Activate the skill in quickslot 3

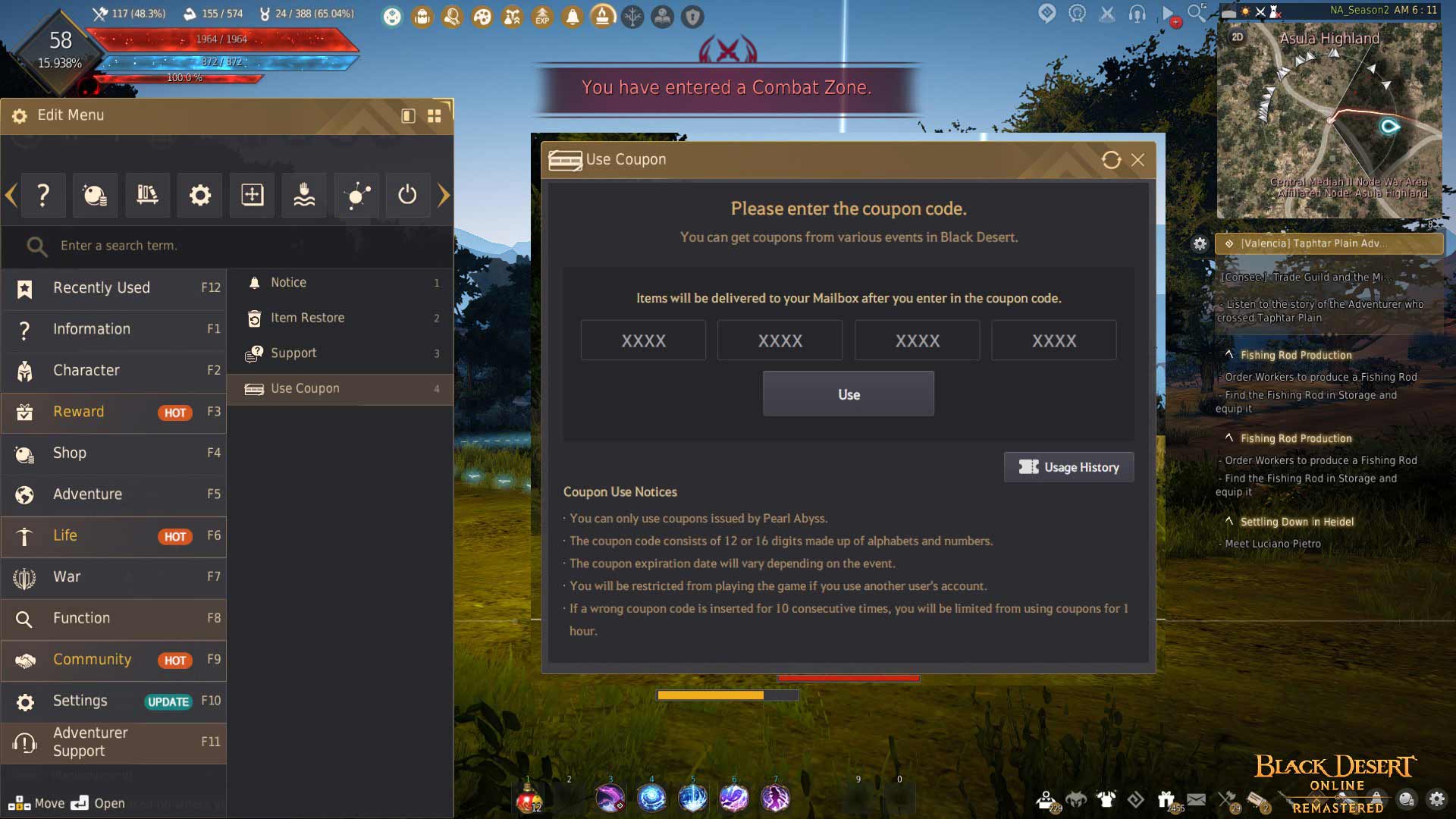610,798
